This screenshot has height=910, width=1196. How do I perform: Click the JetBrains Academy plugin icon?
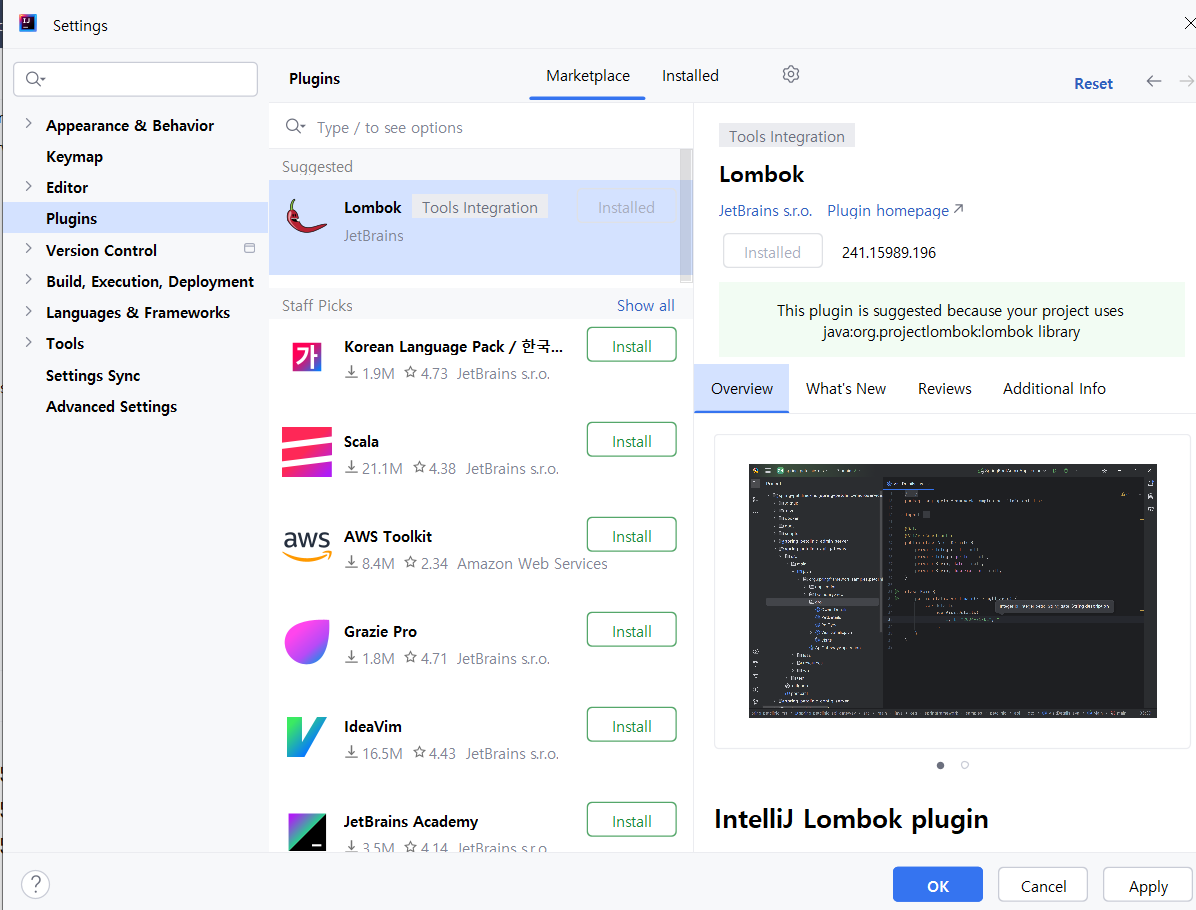coord(307,831)
